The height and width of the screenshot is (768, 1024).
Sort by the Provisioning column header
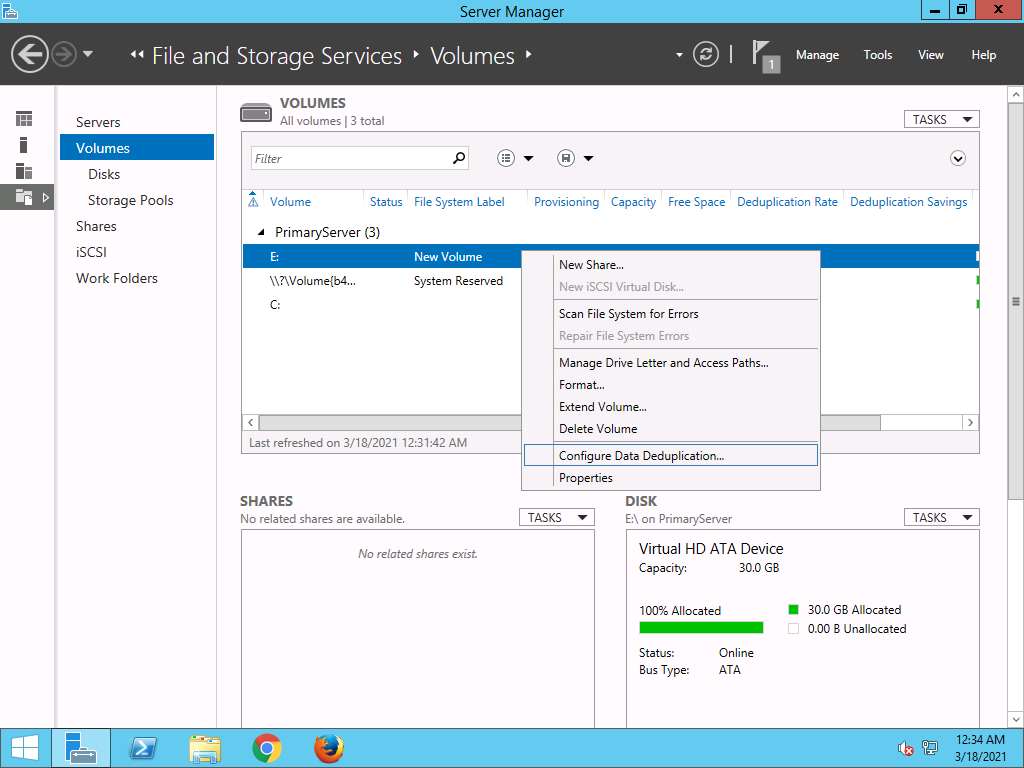coord(566,202)
